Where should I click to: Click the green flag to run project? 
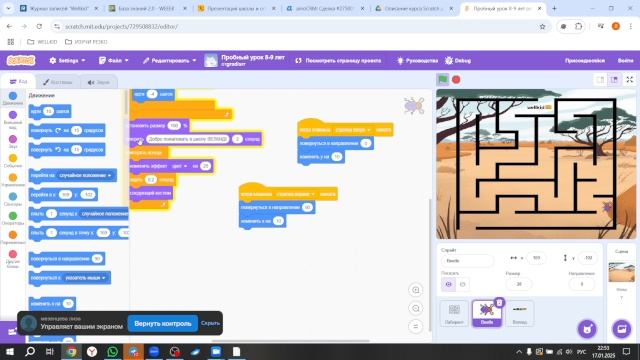pos(442,80)
